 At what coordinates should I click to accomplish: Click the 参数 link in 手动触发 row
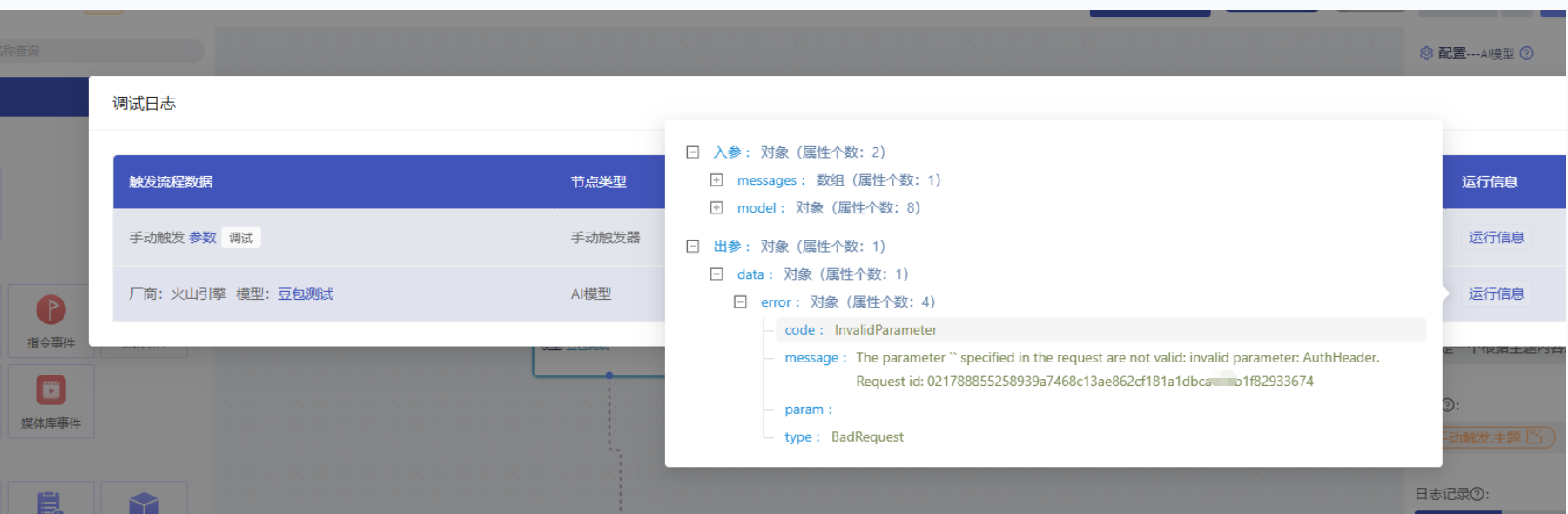(203, 238)
